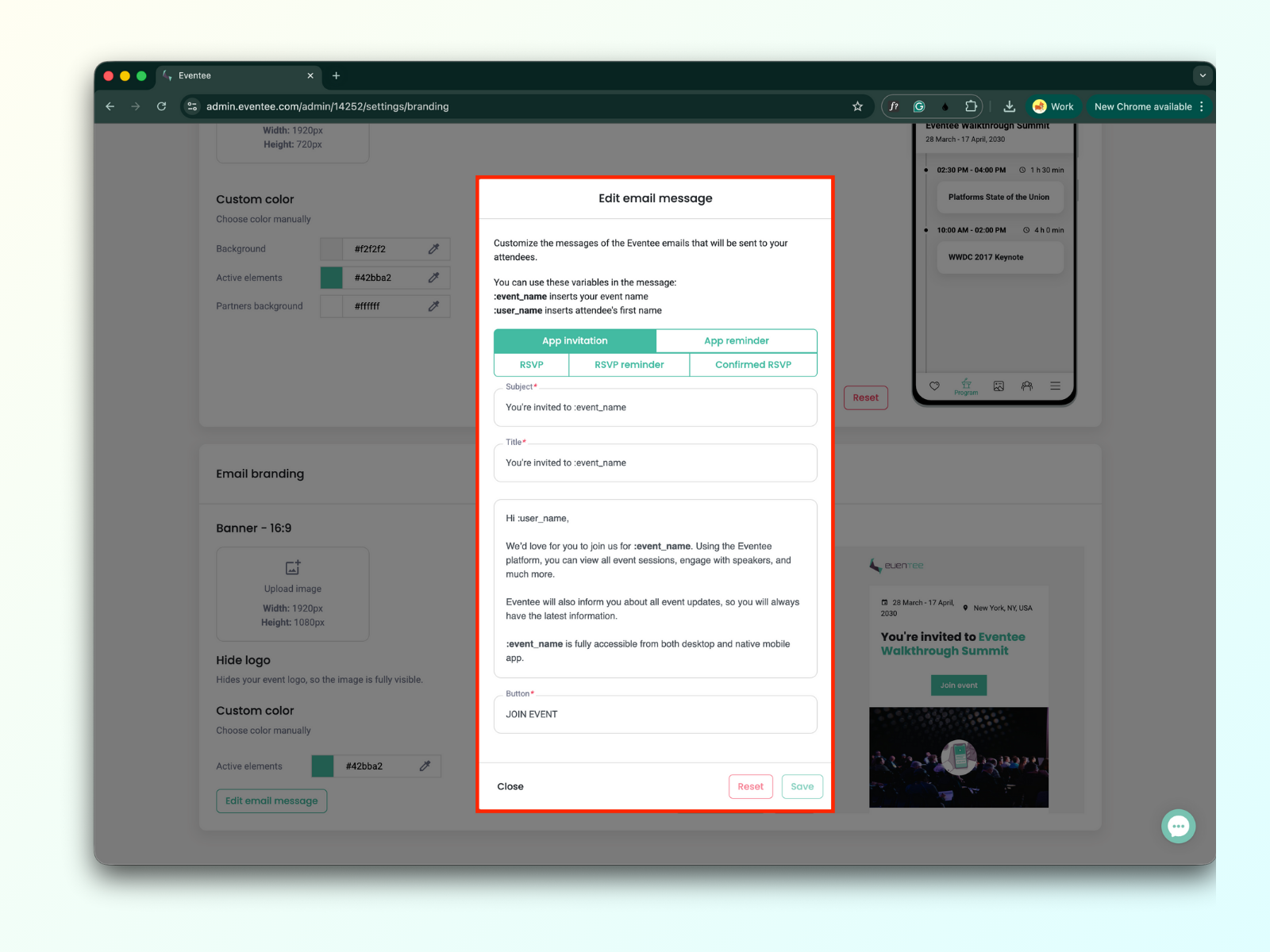Close the Eventee browser tab

[x=310, y=76]
